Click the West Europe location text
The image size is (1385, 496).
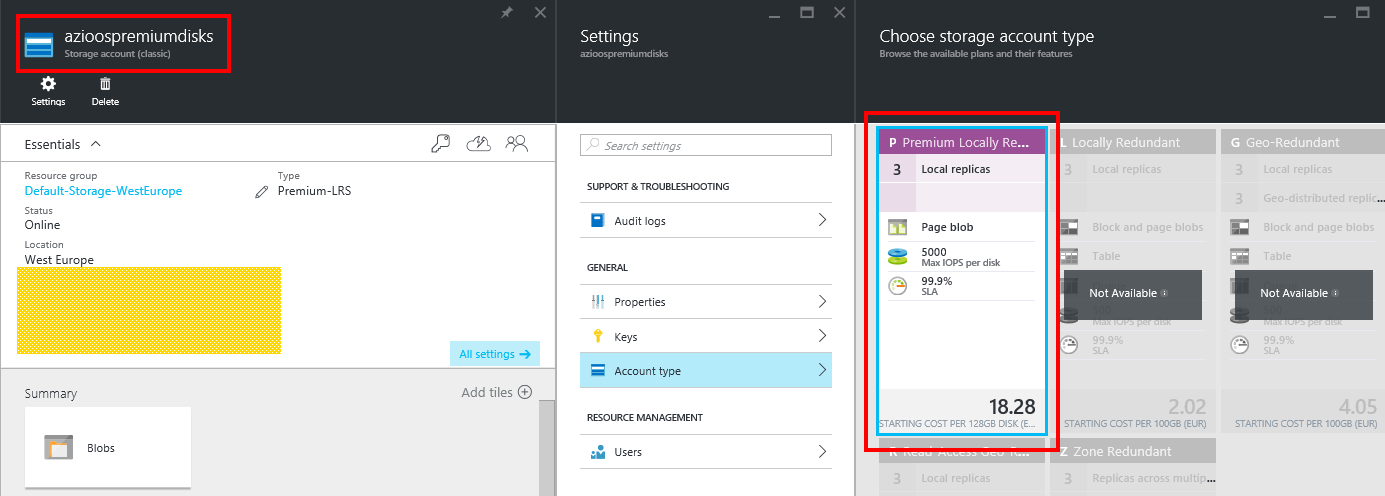(x=59, y=260)
